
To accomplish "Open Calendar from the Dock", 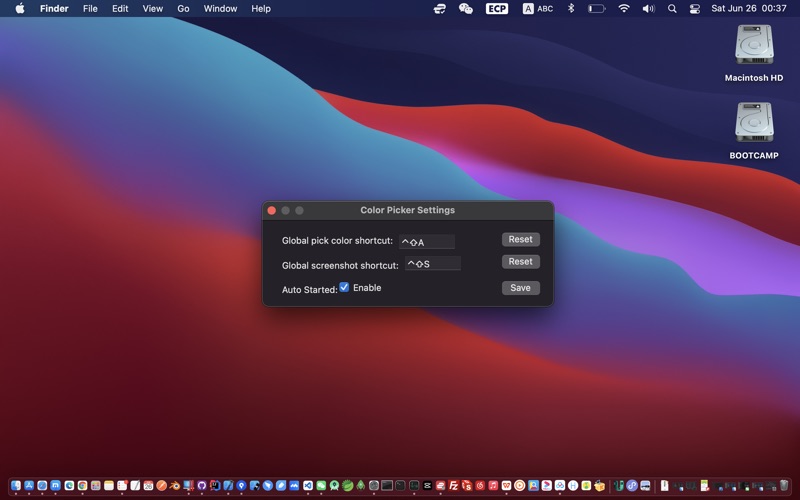I will click(148, 485).
